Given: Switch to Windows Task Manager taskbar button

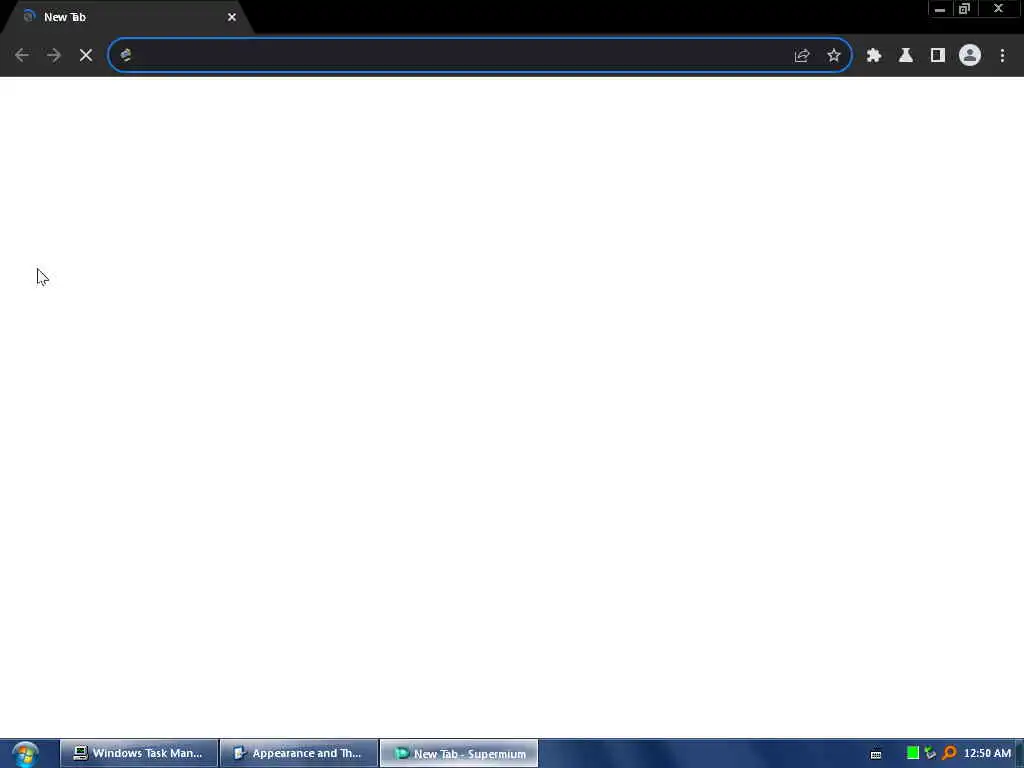Looking at the screenshot, I should tap(138, 754).
